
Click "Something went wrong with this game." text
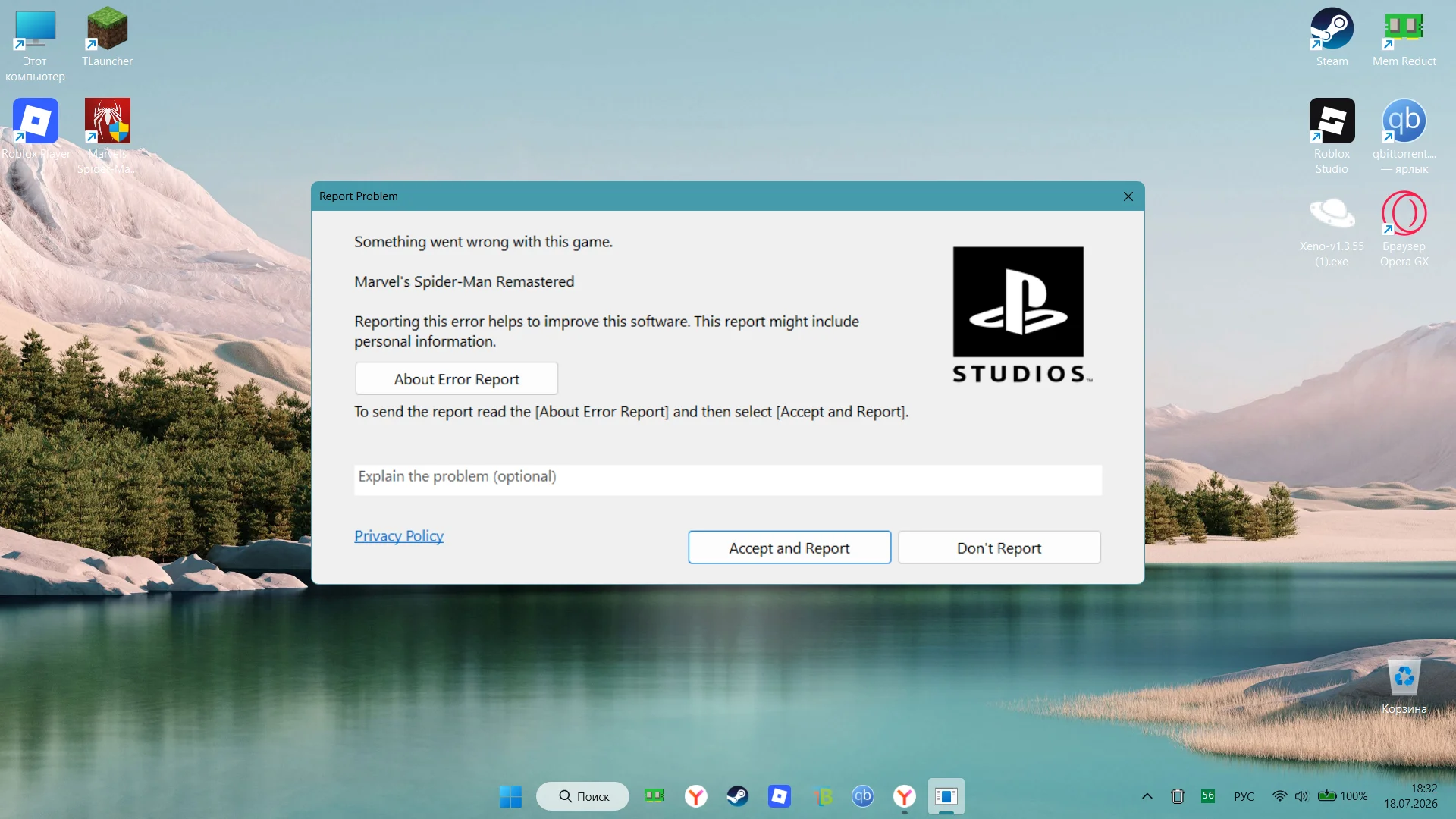pos(483,242)
